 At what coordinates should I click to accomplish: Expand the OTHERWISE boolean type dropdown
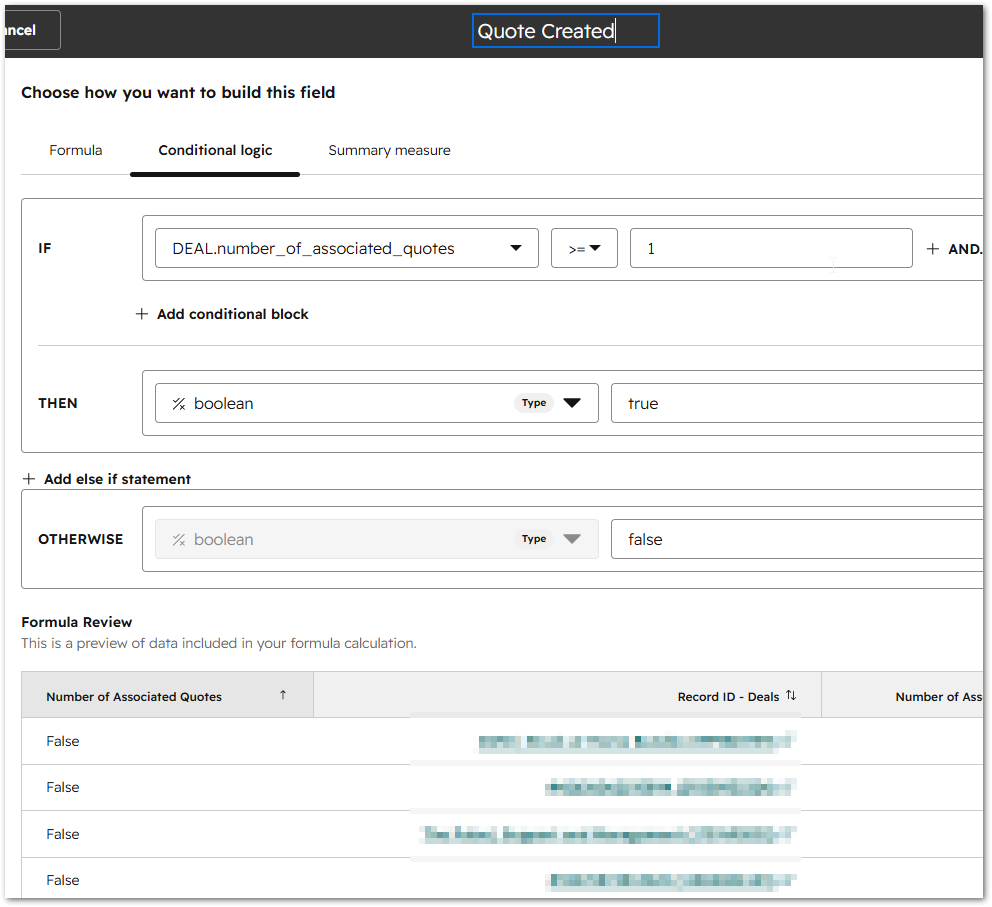pyautogui.click(x=376, y=539)
